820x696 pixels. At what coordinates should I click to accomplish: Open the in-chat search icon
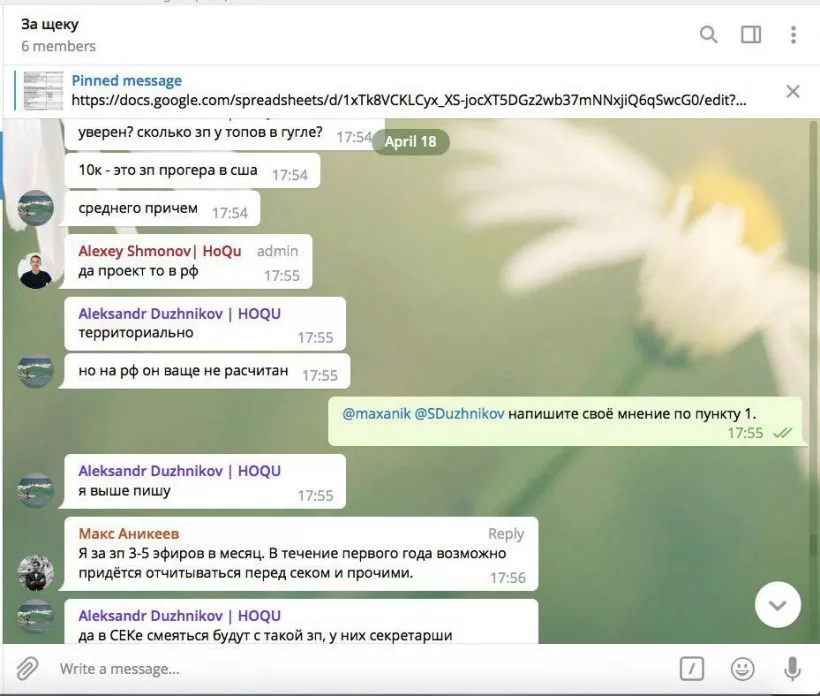click(708, 34)
